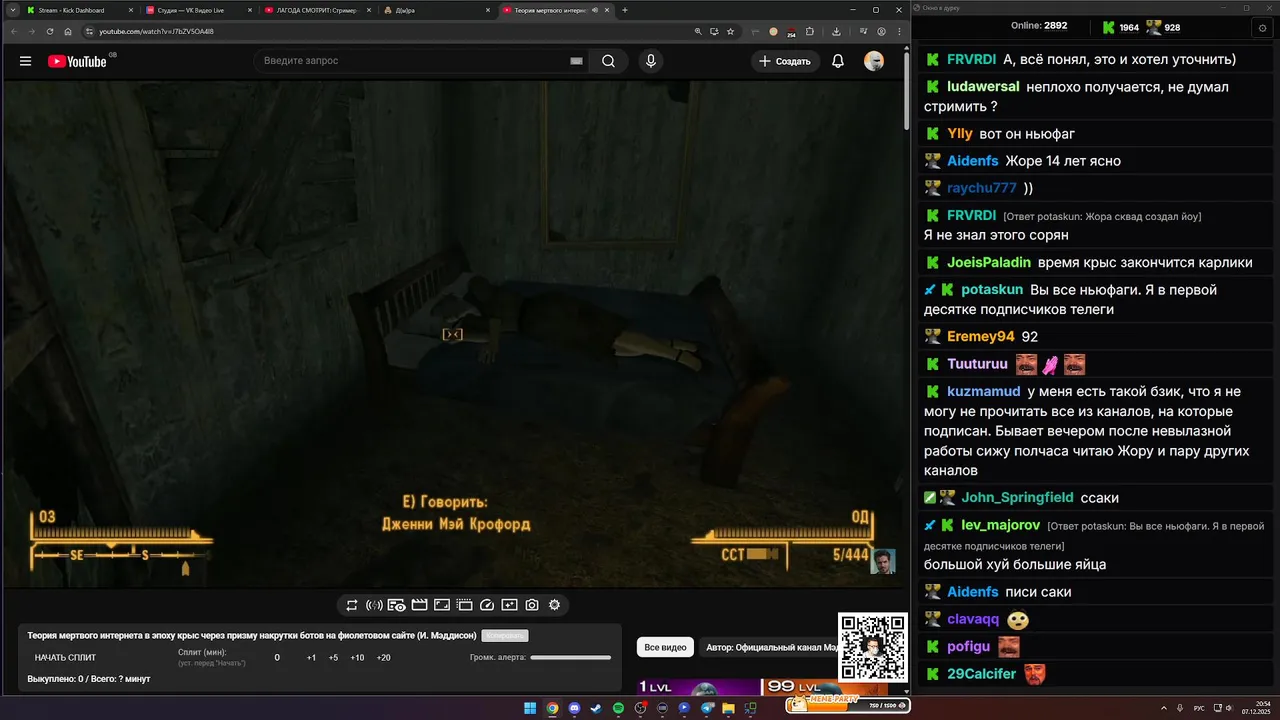
Task: Toggle the loop icon in the video toolbar
Action: coord(352,605)
